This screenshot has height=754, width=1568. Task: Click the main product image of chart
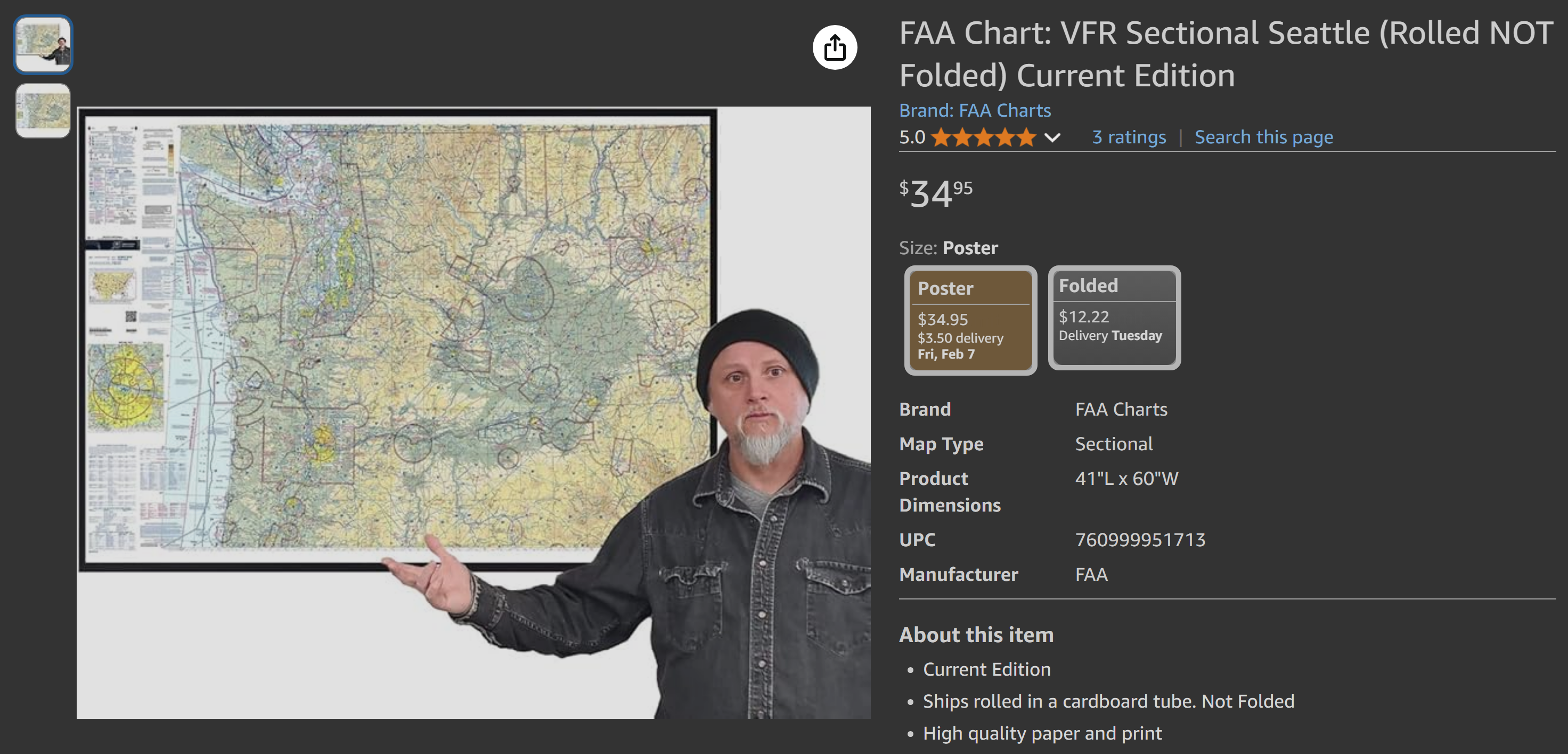pos(473,412)
